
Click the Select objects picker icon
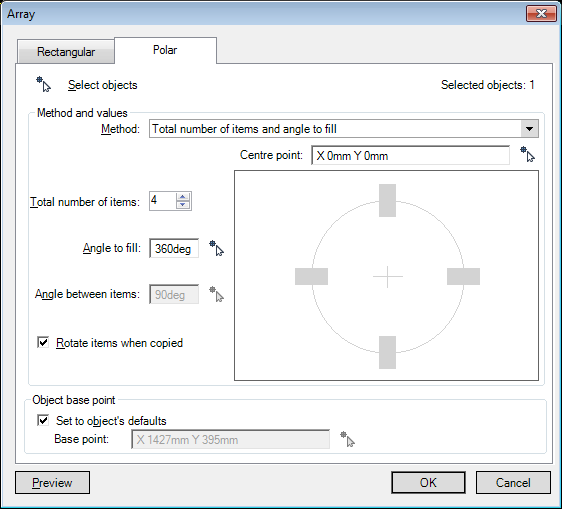[x=43, y=84]
